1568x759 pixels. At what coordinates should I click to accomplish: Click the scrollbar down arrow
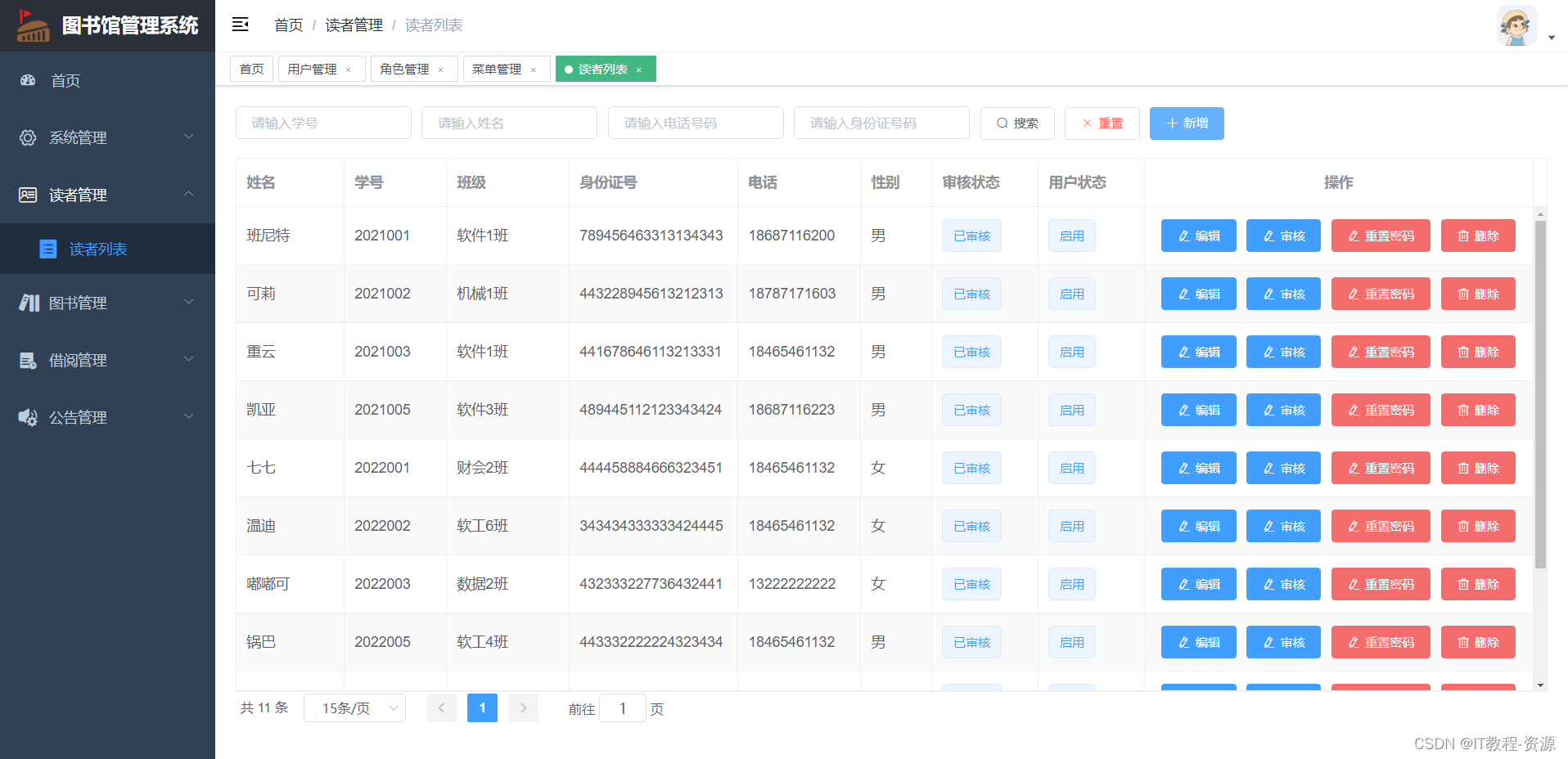pos(1540,685)
